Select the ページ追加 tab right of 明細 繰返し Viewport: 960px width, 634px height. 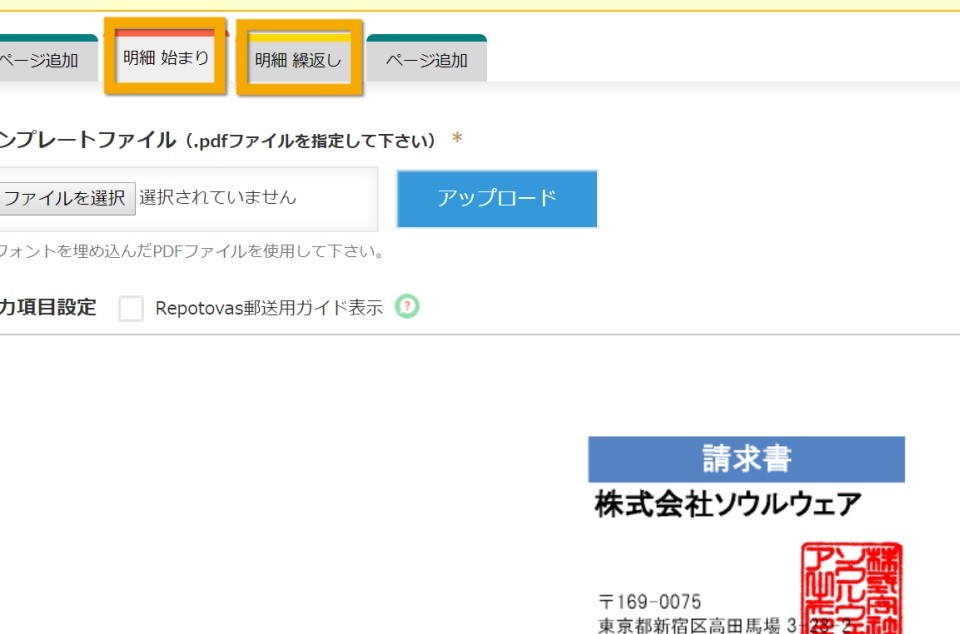(427, 59)
